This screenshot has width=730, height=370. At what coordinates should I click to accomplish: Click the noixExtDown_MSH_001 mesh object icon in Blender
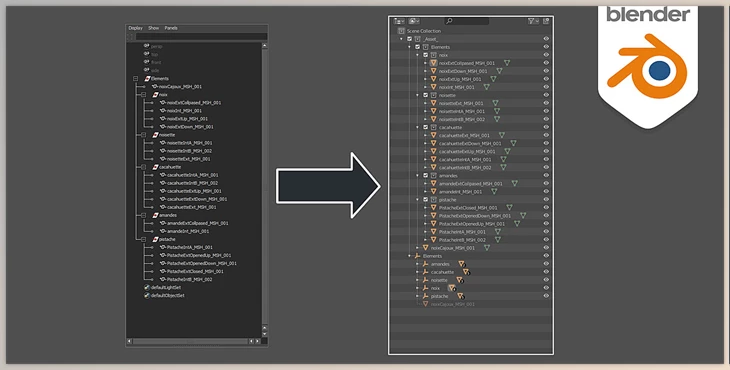(433, 71)
